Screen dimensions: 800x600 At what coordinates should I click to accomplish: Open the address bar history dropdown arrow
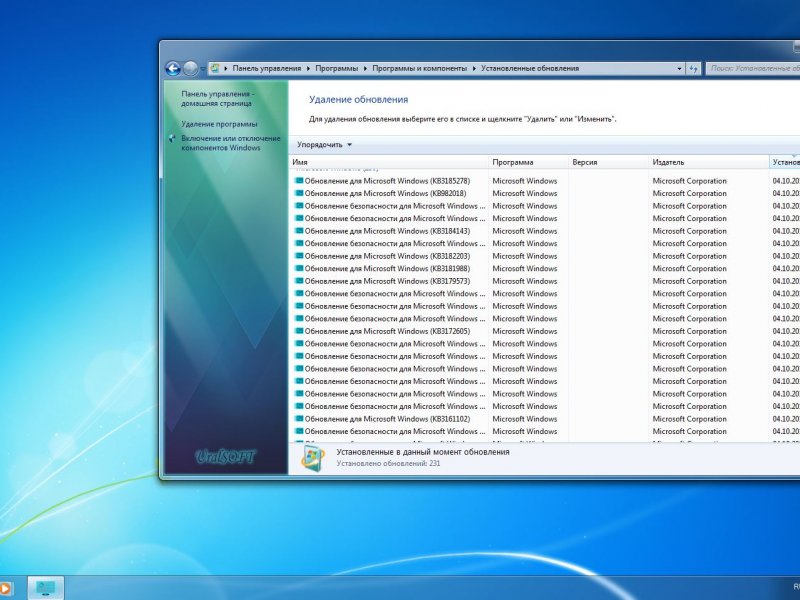(x=679, y=68)
